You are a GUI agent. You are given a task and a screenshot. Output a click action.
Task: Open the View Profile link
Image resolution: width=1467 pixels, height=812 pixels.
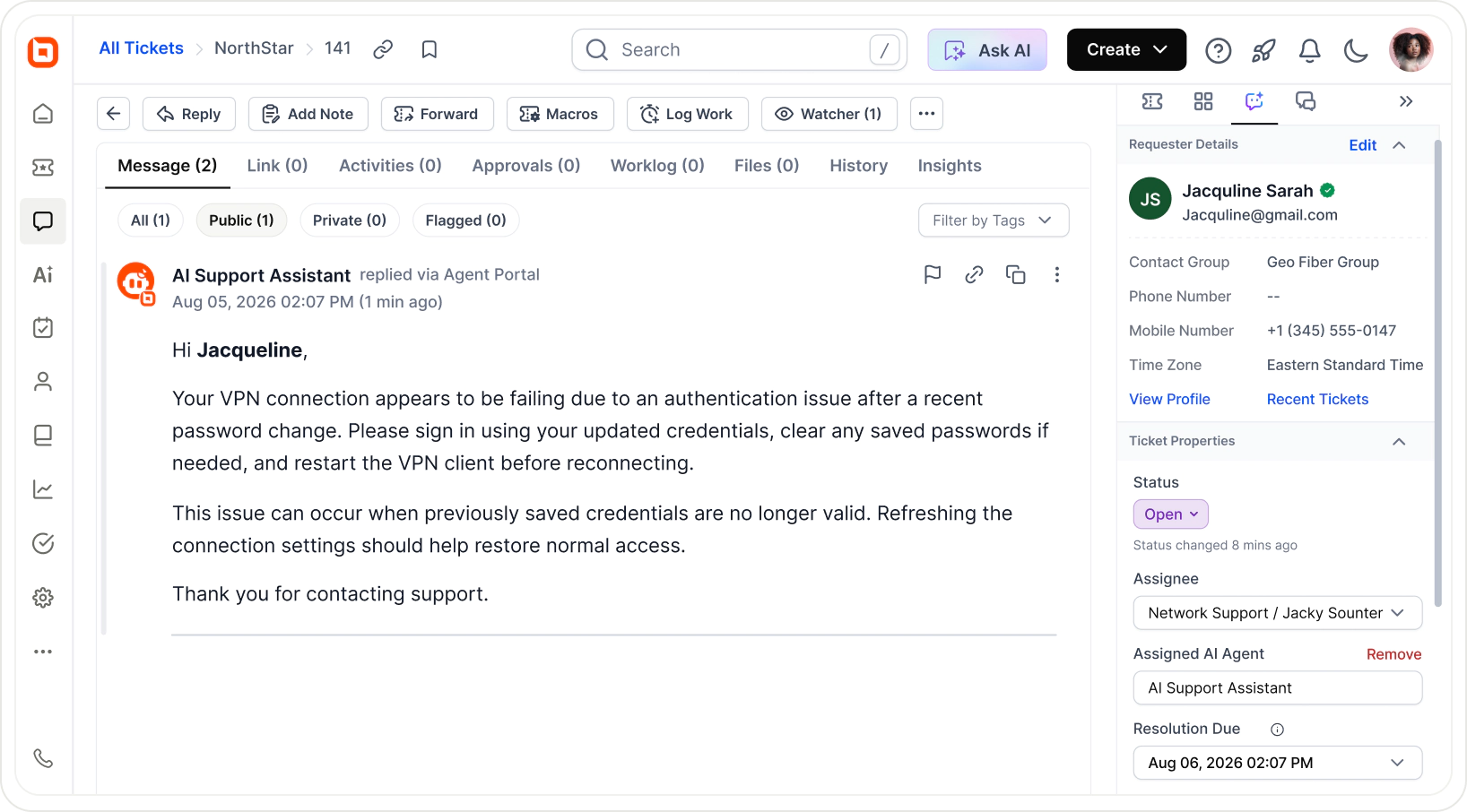tap(1169, 399)
